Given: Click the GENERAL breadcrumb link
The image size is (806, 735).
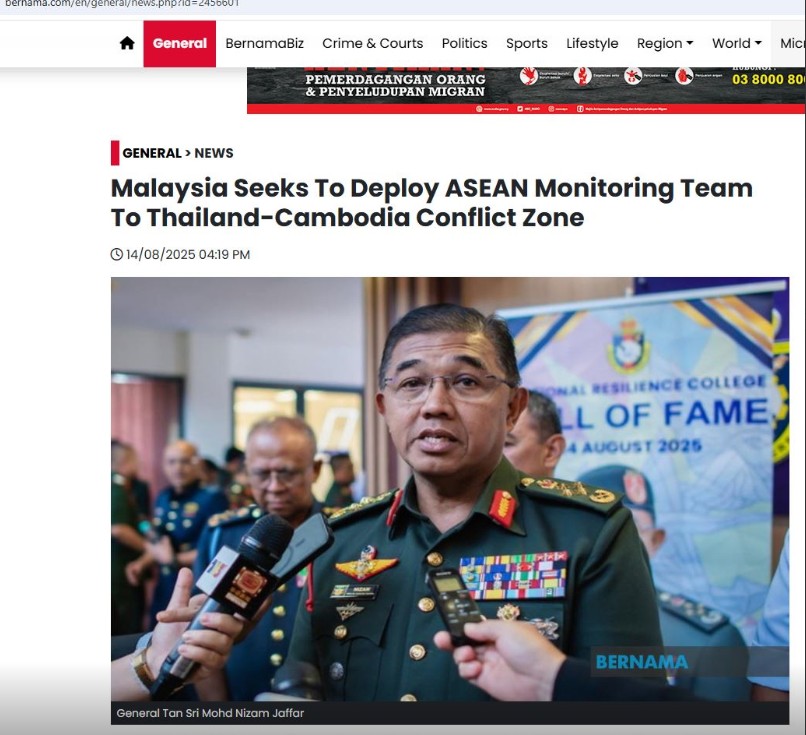Looking at the screenshot, I should coord(152,153).
